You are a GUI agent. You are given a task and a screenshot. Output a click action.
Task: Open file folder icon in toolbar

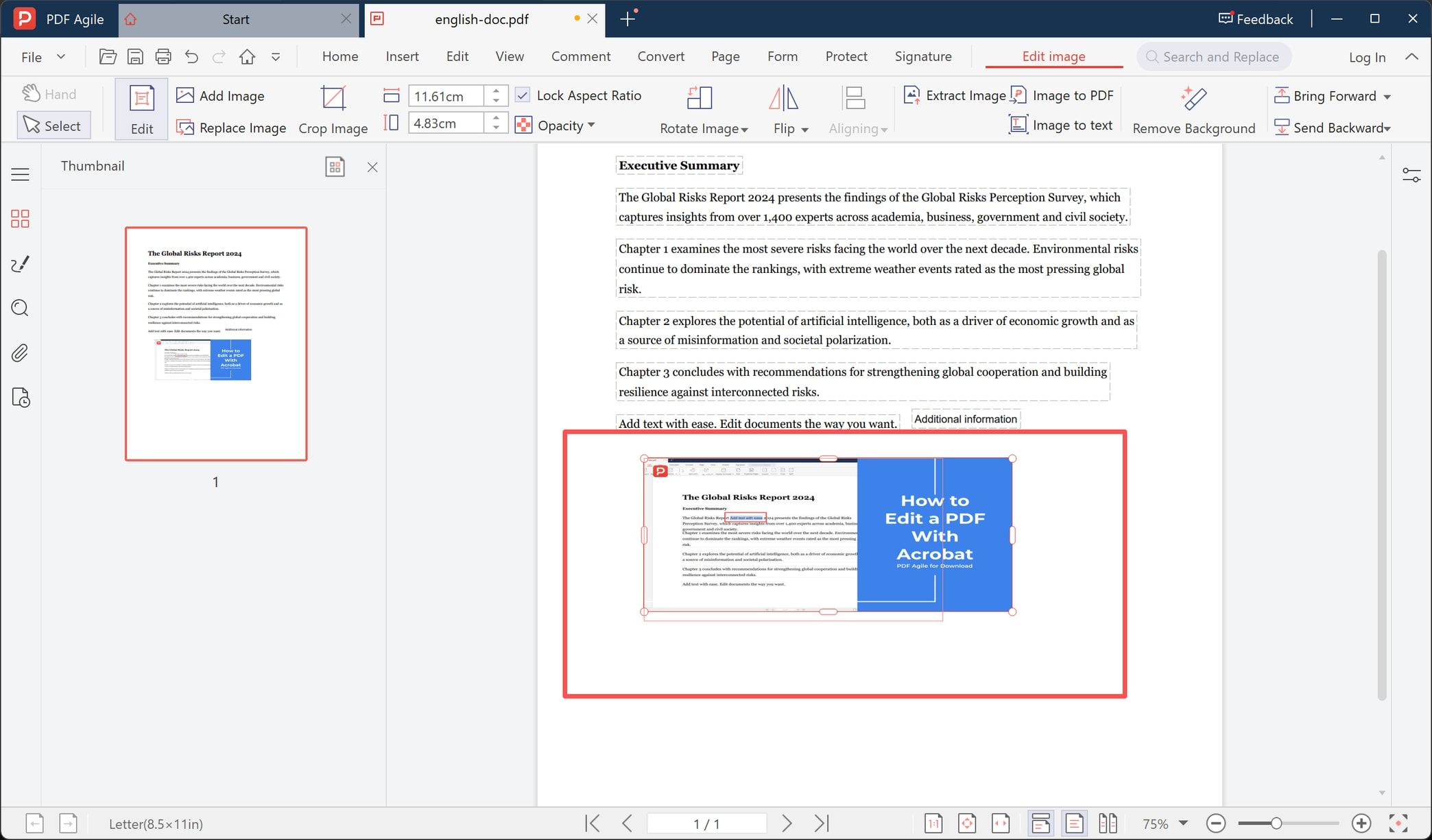108,57
